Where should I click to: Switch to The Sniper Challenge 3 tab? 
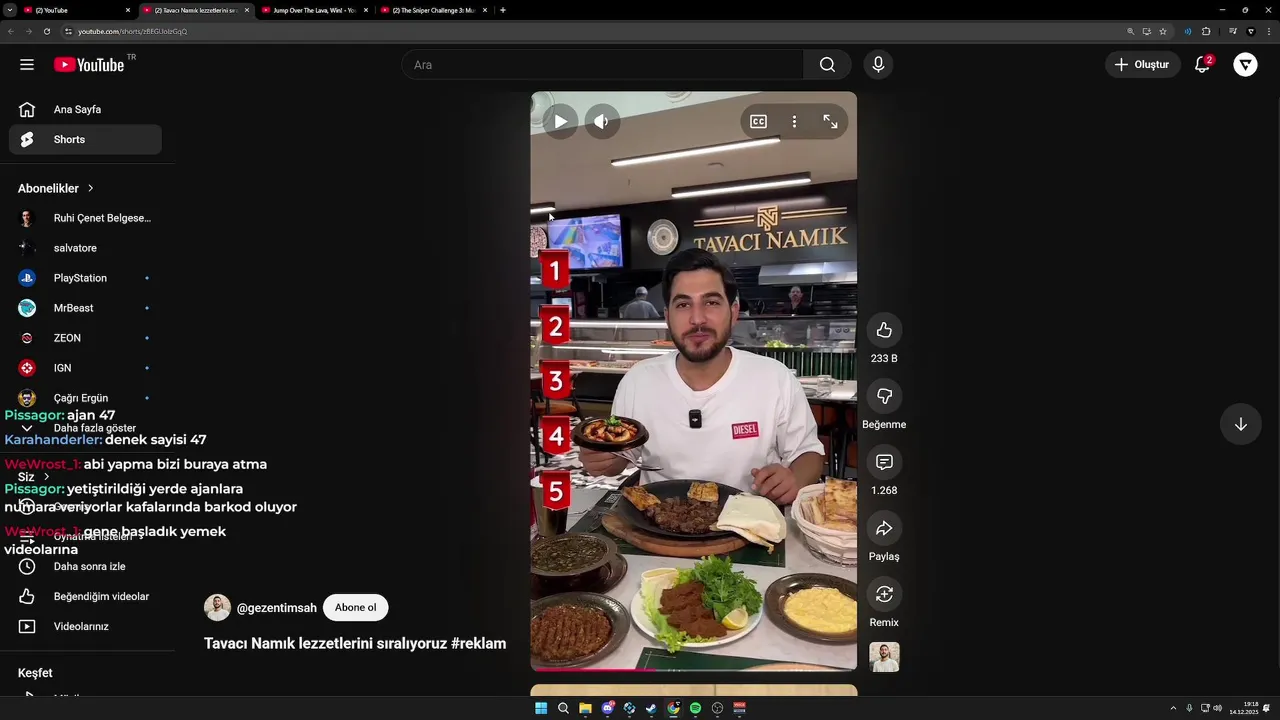434,10
